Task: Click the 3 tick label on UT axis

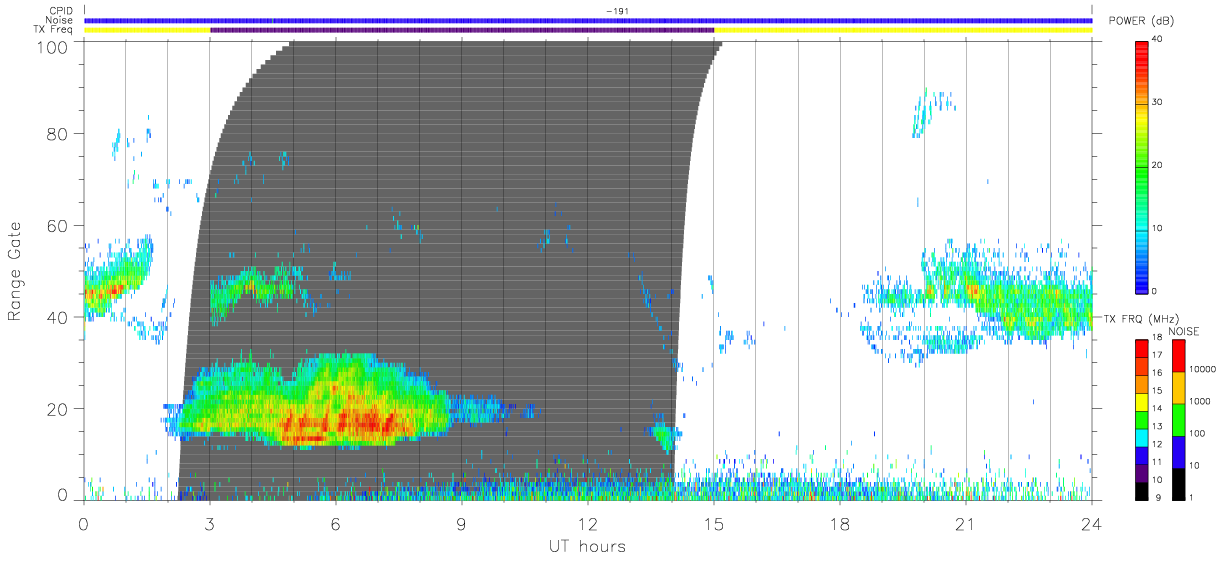Action: click(x=209, y=523)
